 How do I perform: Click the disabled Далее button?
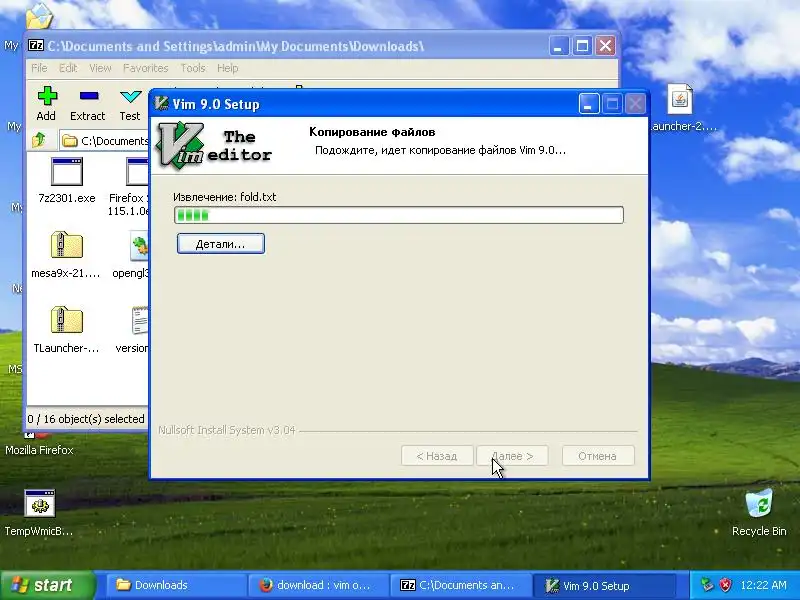tap(512, 456)
